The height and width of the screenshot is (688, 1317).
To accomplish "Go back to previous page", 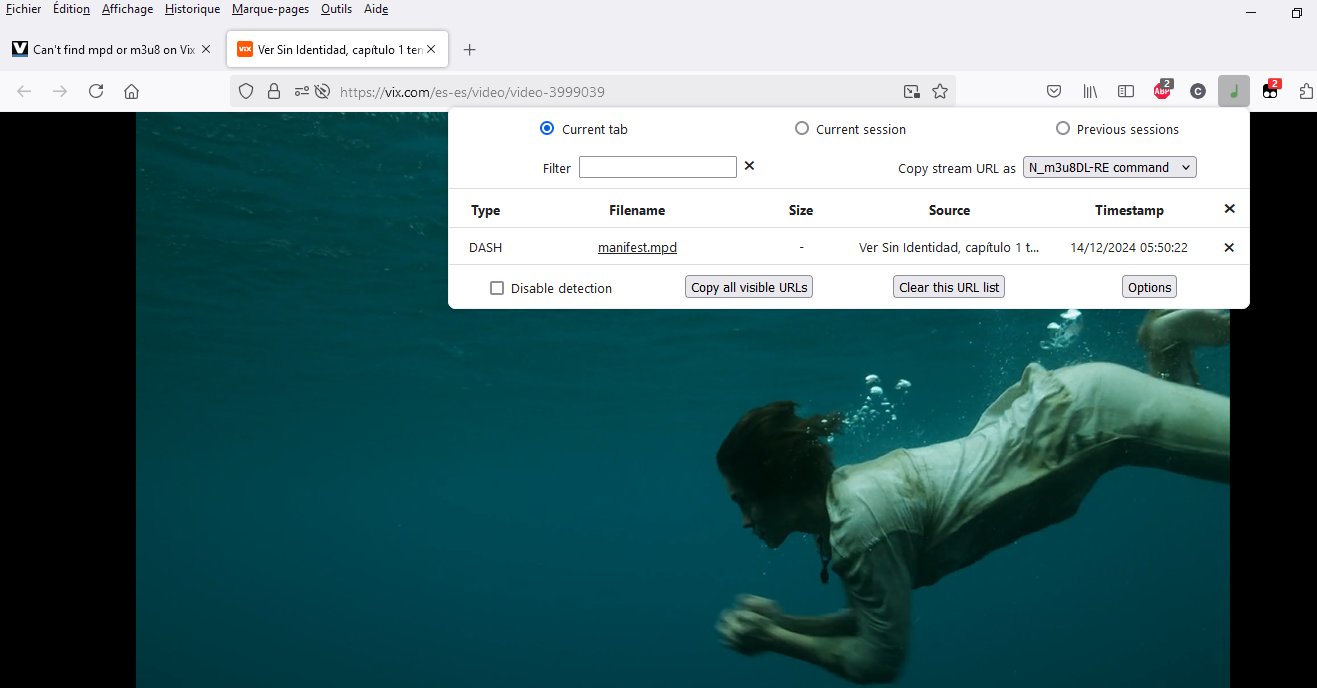I will (x=25, y=91).
